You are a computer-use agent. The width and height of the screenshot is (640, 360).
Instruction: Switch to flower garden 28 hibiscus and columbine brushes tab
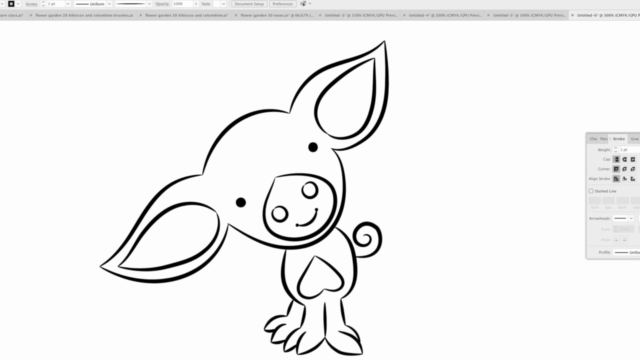[84, 15]
